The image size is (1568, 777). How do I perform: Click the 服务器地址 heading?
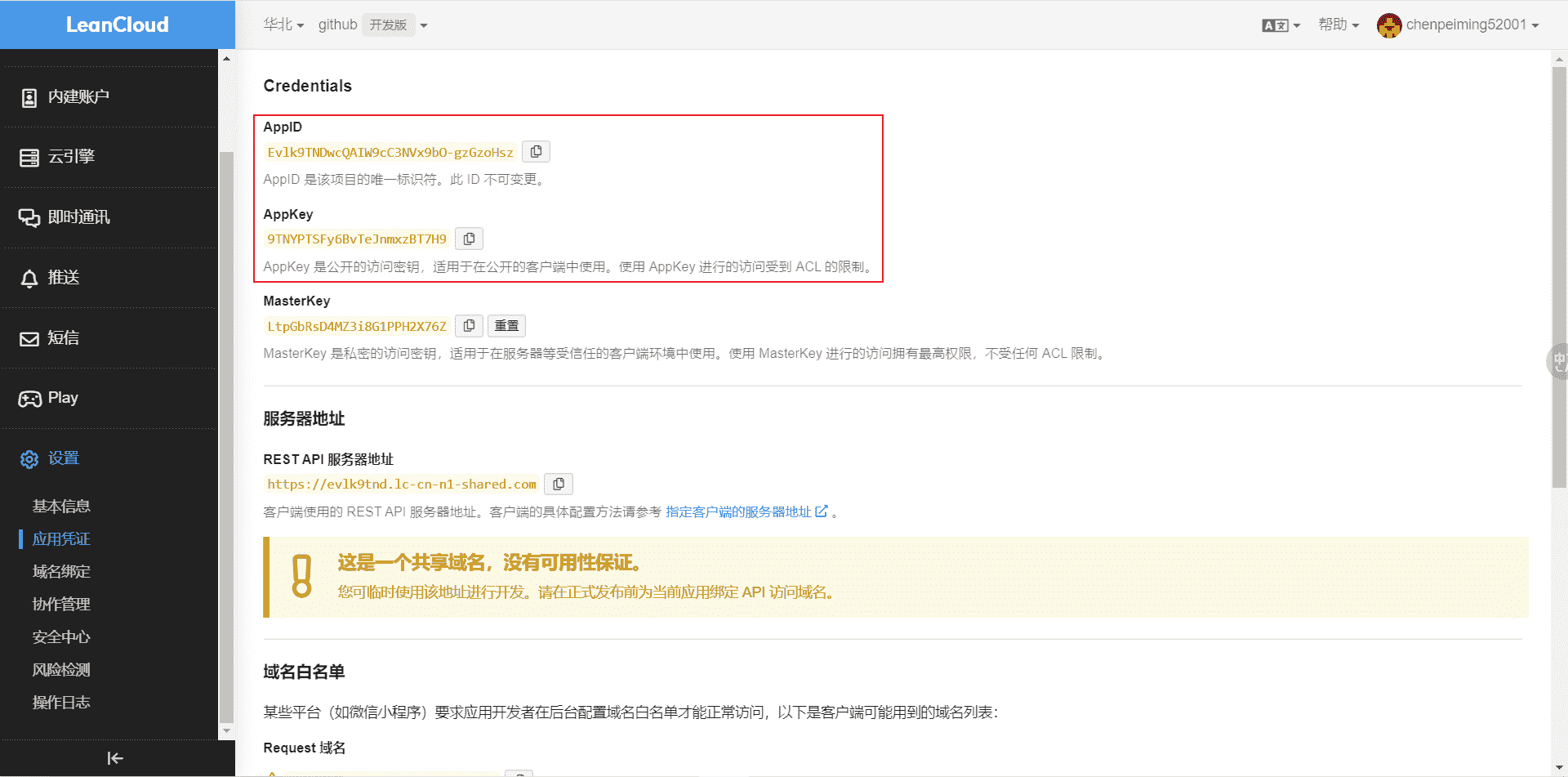tap(304, 418)
